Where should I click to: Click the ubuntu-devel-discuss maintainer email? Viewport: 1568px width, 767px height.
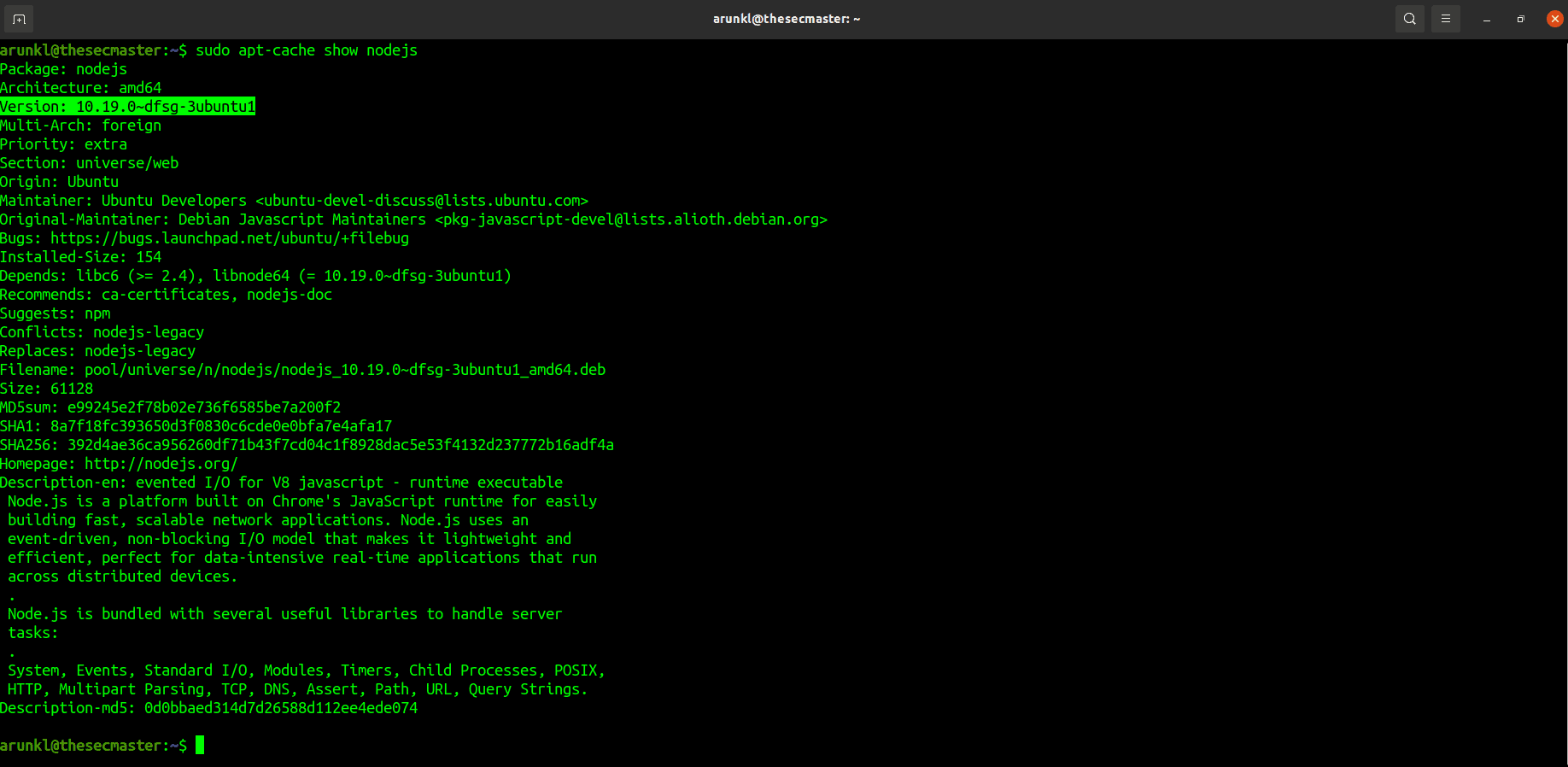[x=422, y=201]
